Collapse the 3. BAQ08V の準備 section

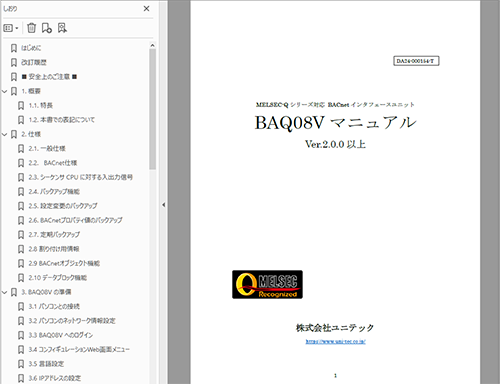pyautogui.click(x=4, y=292)
